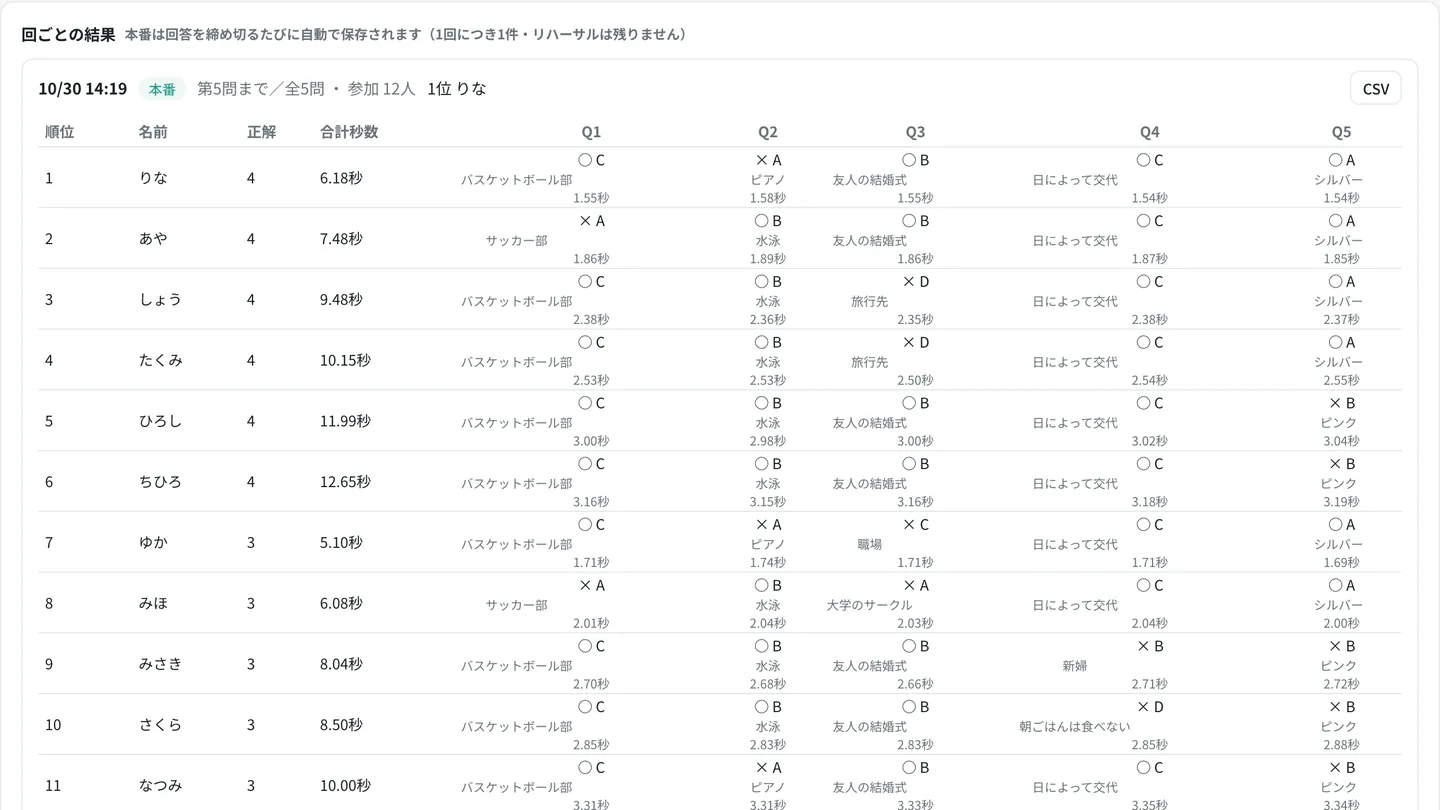Screen dimensions: 1440x810
Task: Select the name みさき in the table
Action: point(160,665)
